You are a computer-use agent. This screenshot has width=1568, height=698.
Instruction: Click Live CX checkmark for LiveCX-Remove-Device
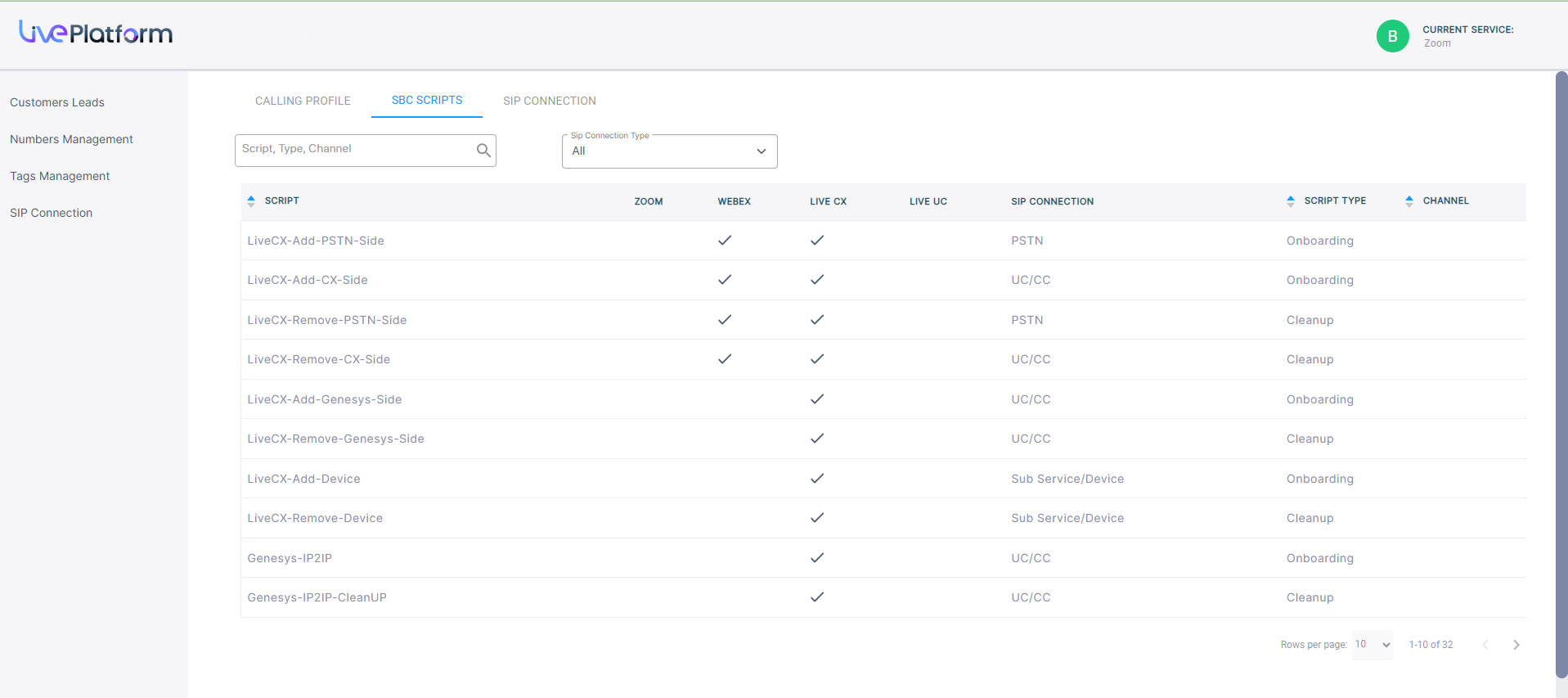pyautogui.click(x=817, y=518)
